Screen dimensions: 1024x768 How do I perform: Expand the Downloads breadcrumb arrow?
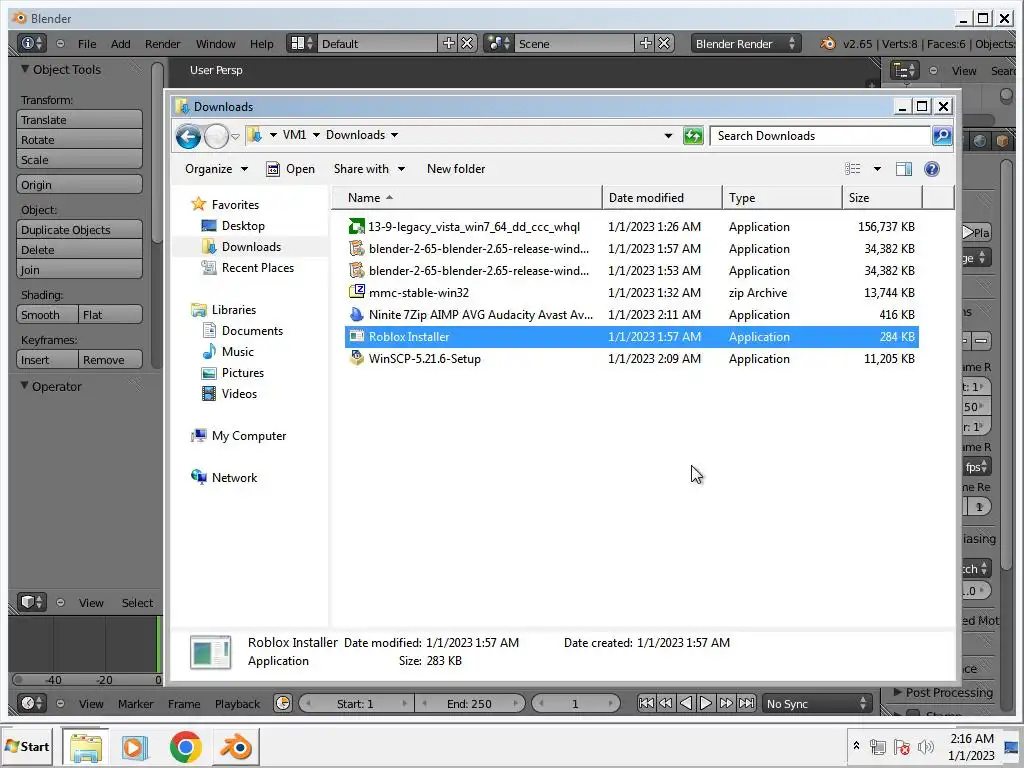[394, 135]
